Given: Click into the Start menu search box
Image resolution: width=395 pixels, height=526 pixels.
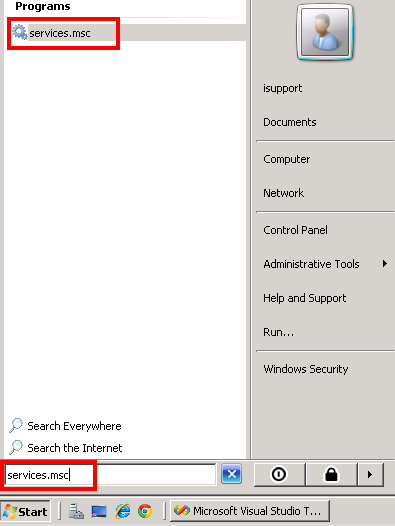Looking at the screenshot, I should point(110,475).
